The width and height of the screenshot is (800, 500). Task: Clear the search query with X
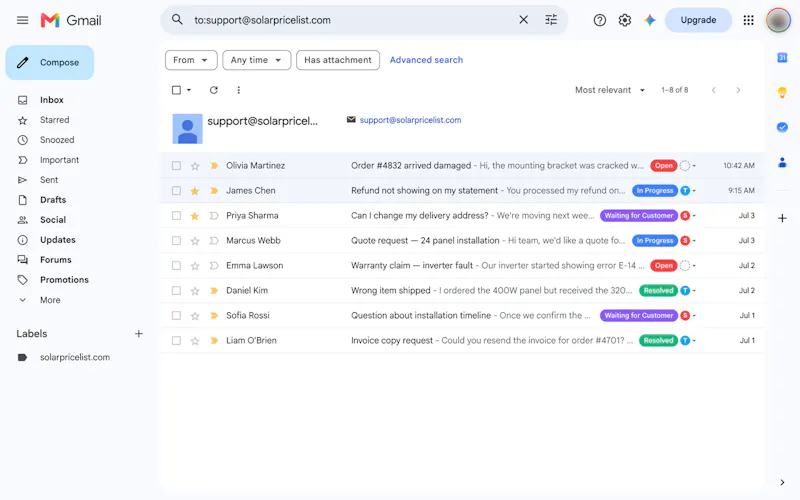click(x=523, y=20)
